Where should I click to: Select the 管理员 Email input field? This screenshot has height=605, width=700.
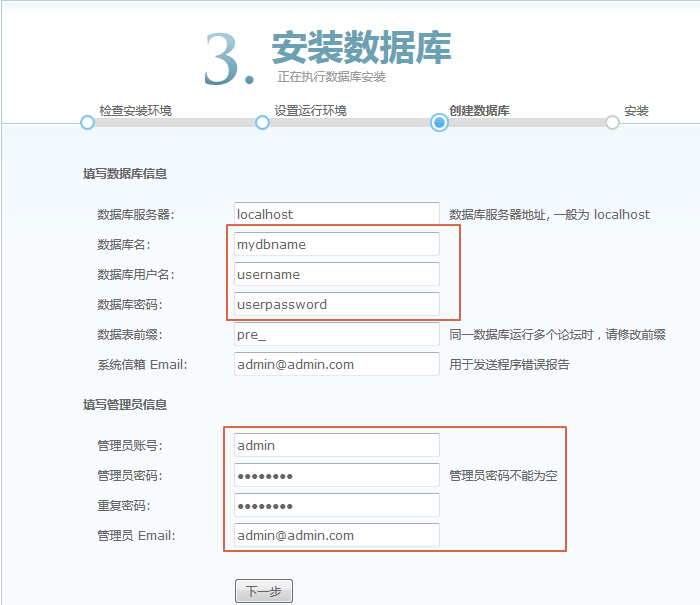pos(337,535)
